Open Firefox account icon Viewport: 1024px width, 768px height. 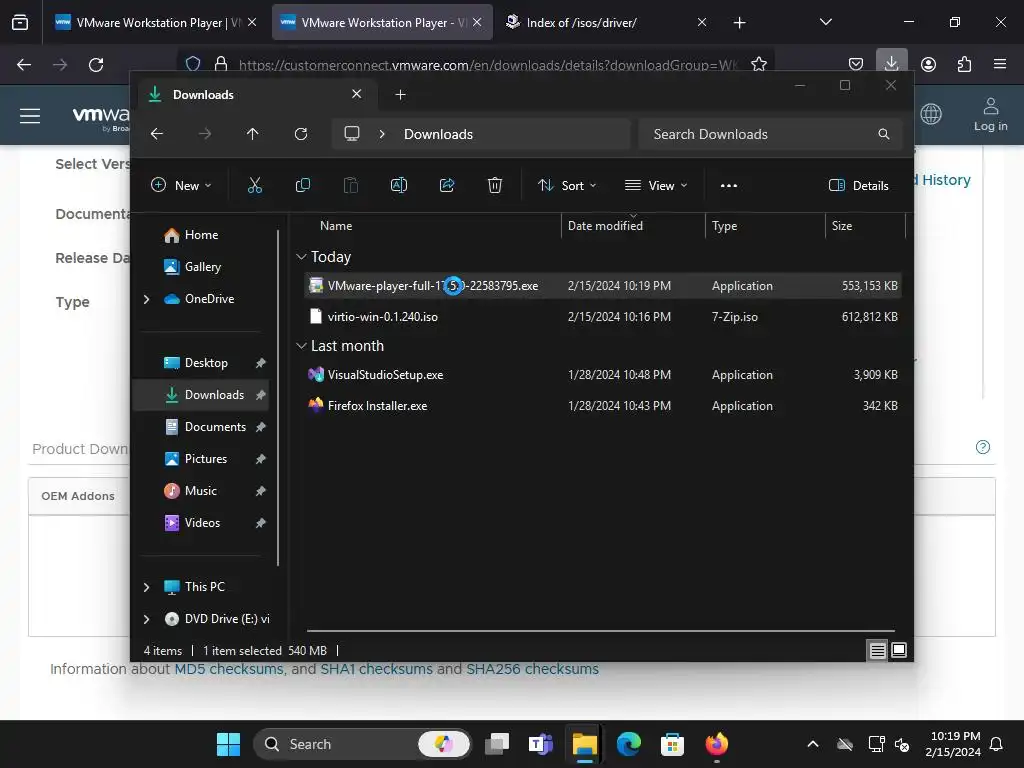928,64
